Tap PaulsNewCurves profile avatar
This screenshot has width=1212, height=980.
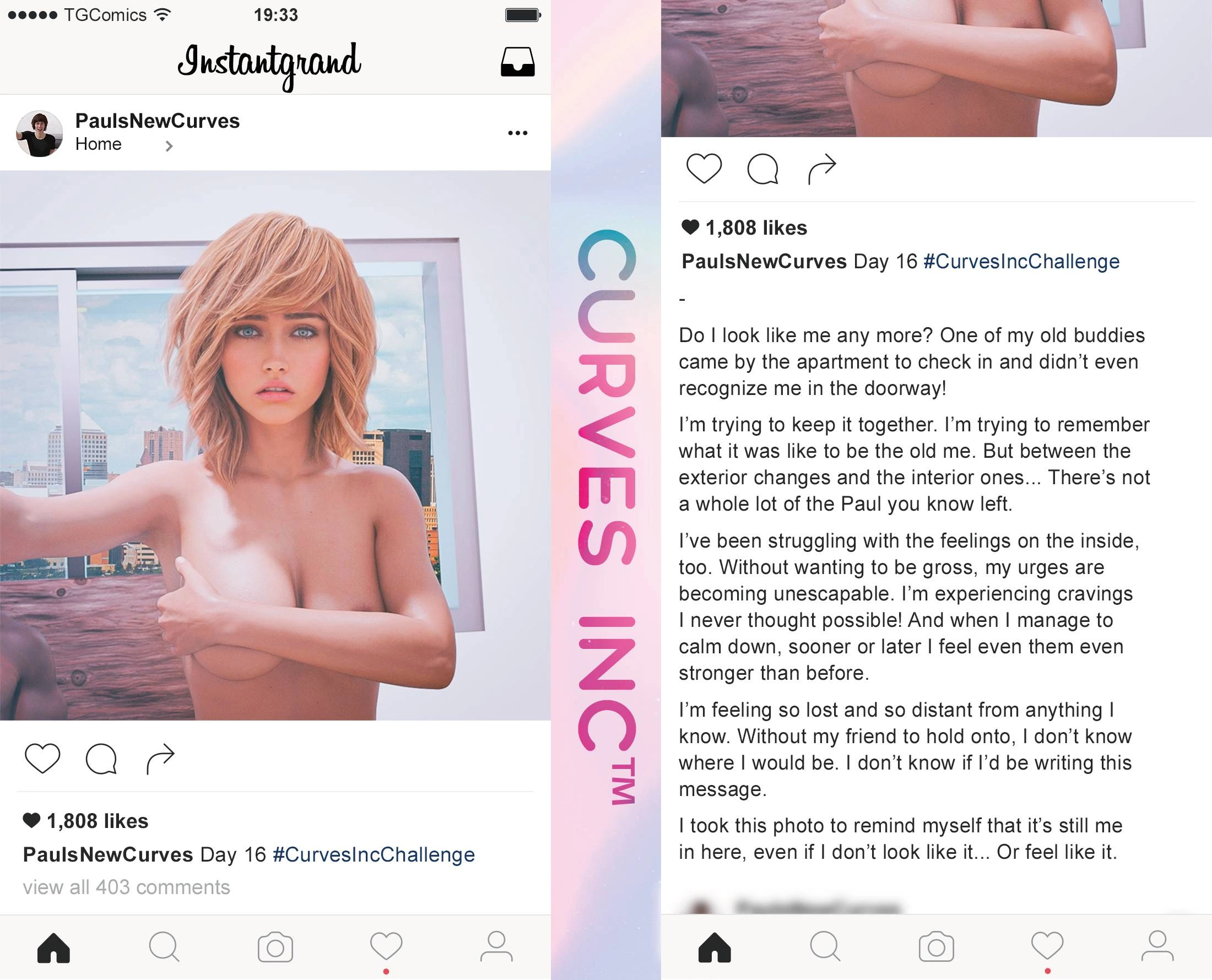point(39,133)
